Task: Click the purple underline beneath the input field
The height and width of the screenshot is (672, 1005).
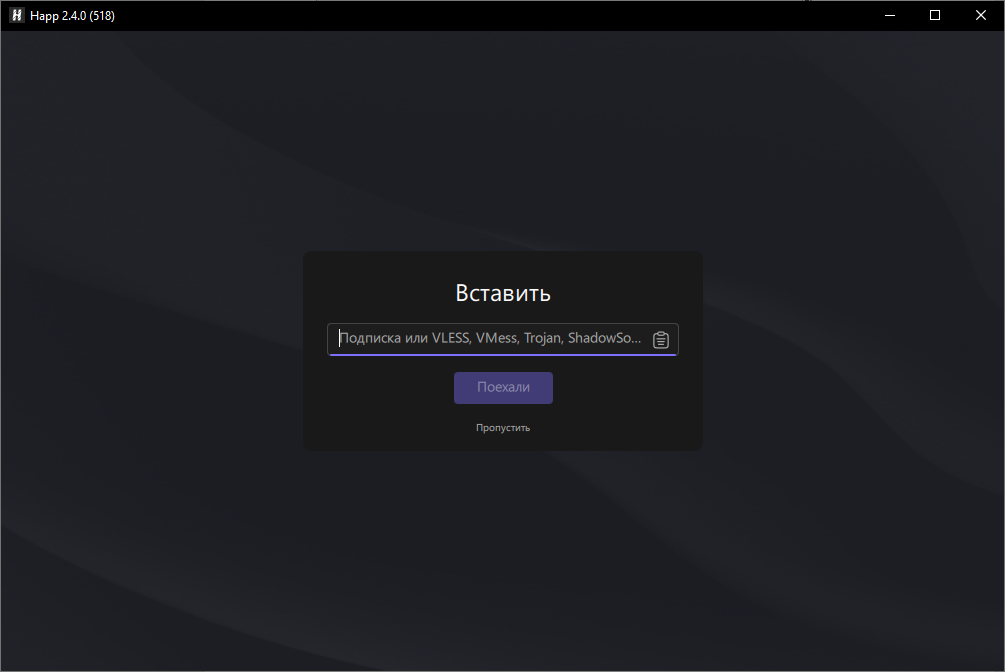Action: (503, 354)
